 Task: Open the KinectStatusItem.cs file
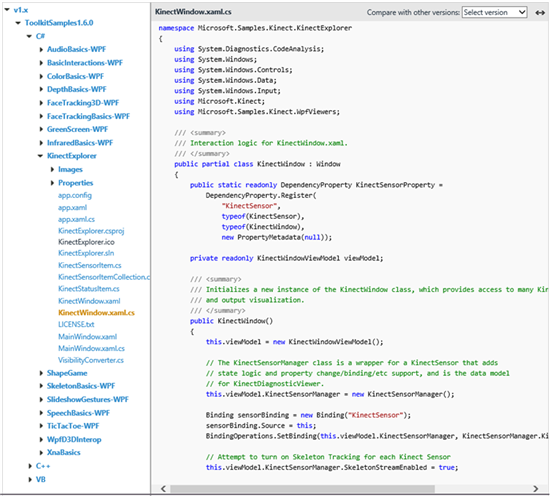(88, 289)
